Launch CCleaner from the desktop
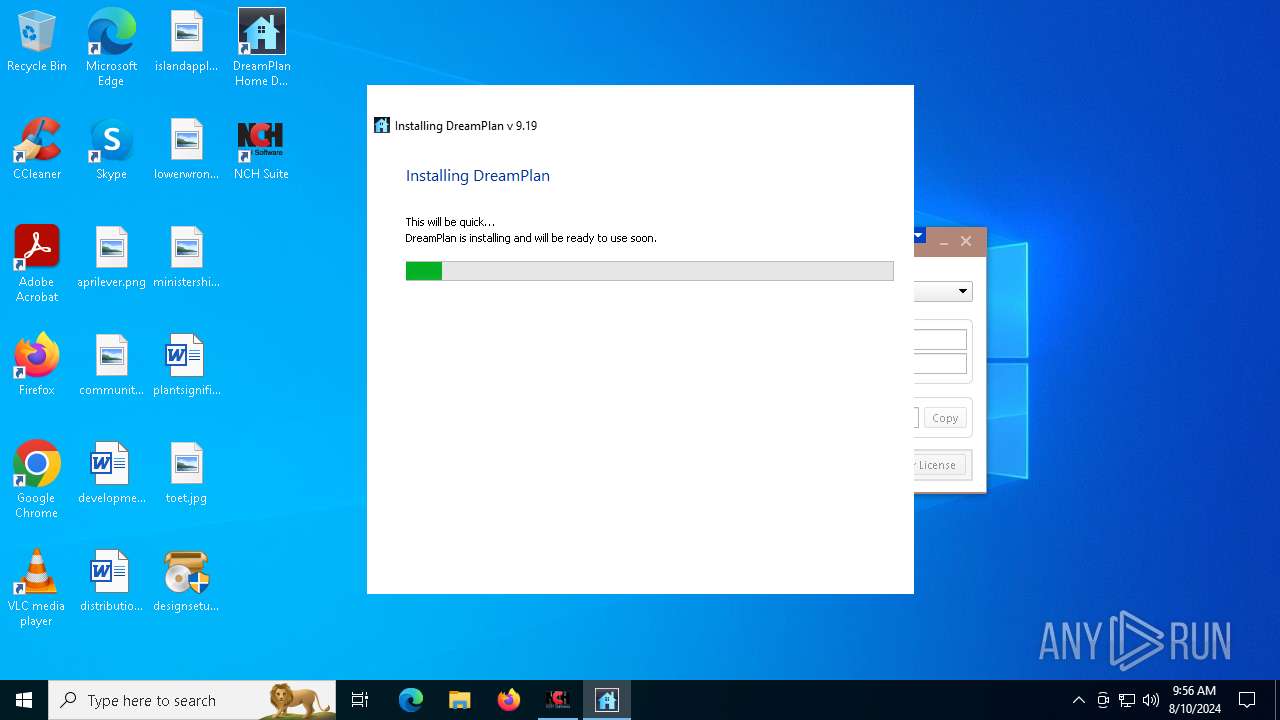 click(37, 150)
